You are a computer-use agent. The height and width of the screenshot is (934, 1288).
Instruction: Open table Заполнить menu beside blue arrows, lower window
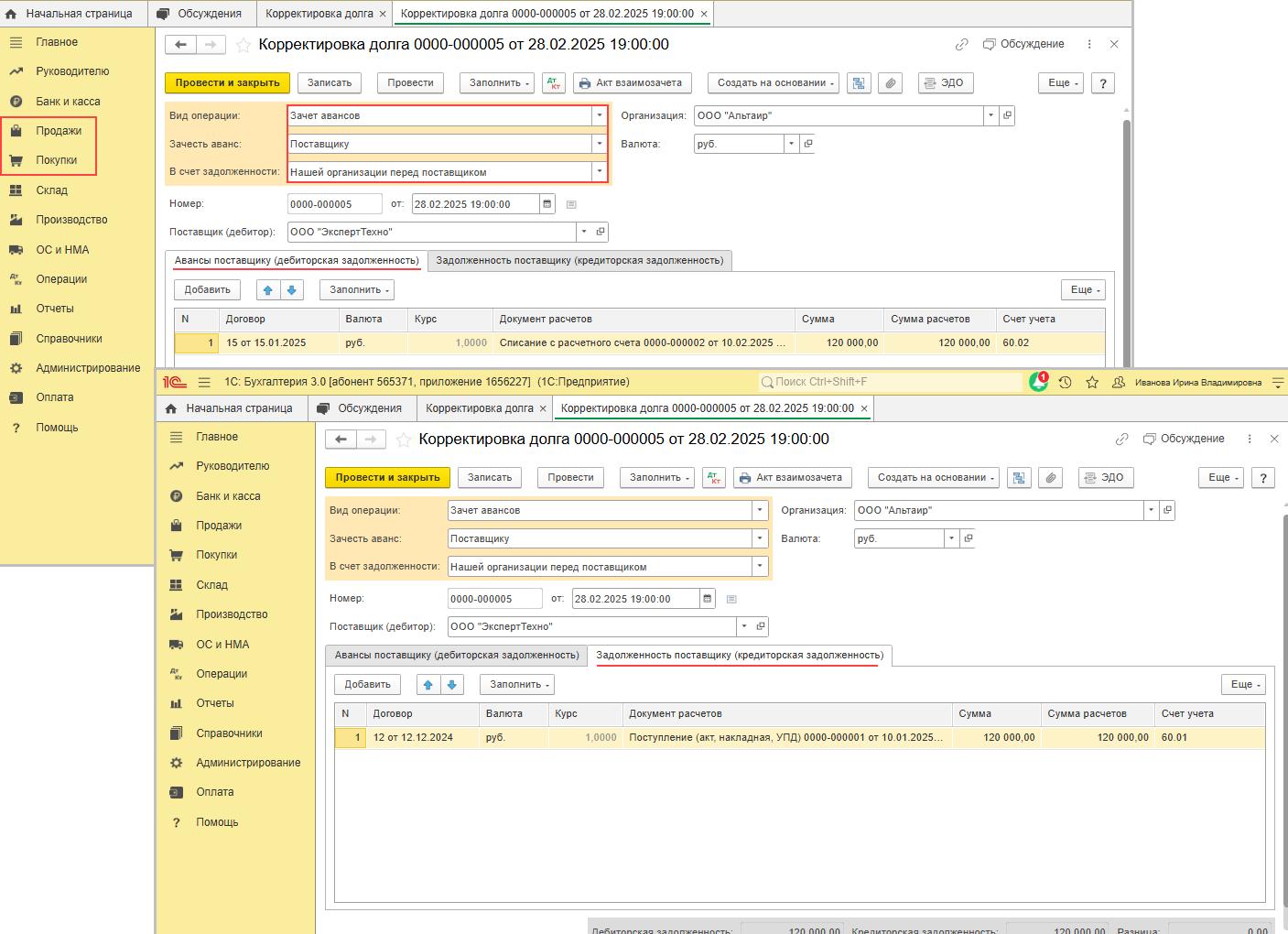click(x=519, y=685)
